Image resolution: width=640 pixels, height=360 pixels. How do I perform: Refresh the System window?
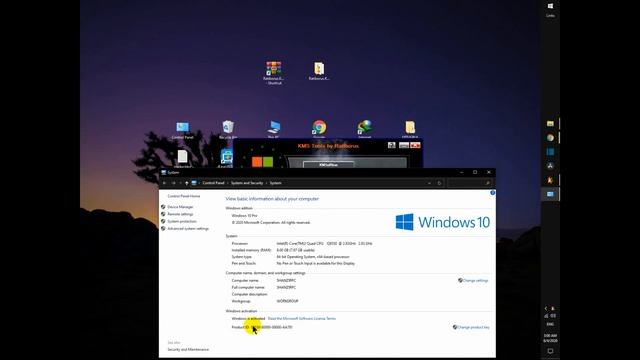[440, 183]
